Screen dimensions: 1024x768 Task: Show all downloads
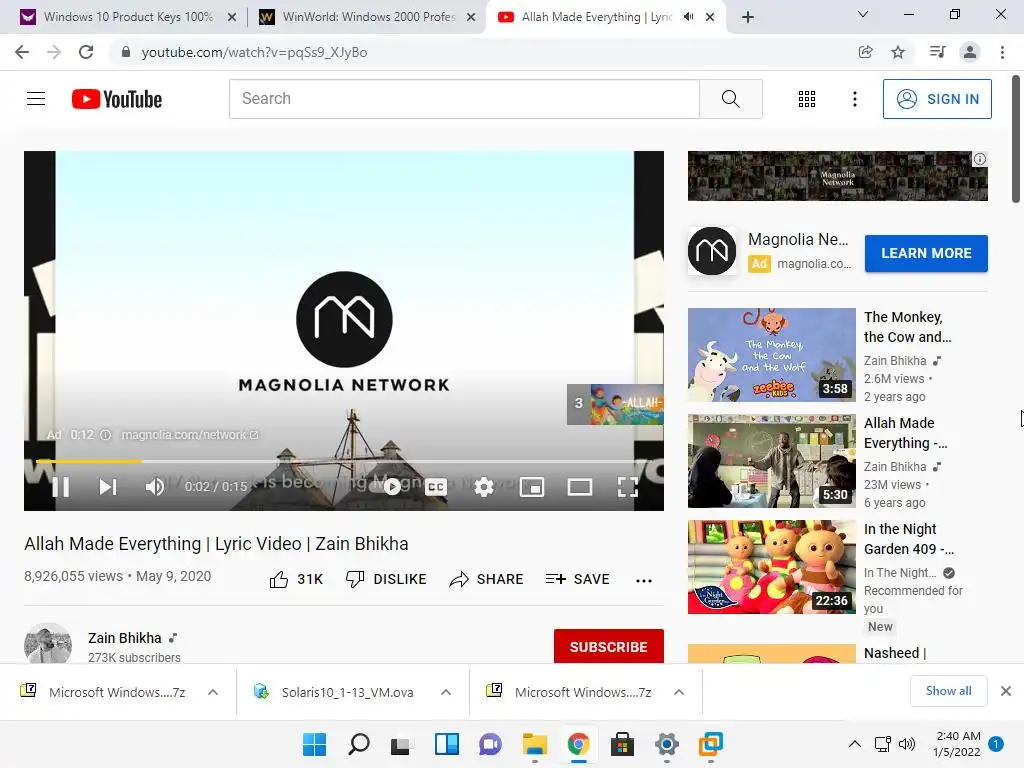coord(948,691)
